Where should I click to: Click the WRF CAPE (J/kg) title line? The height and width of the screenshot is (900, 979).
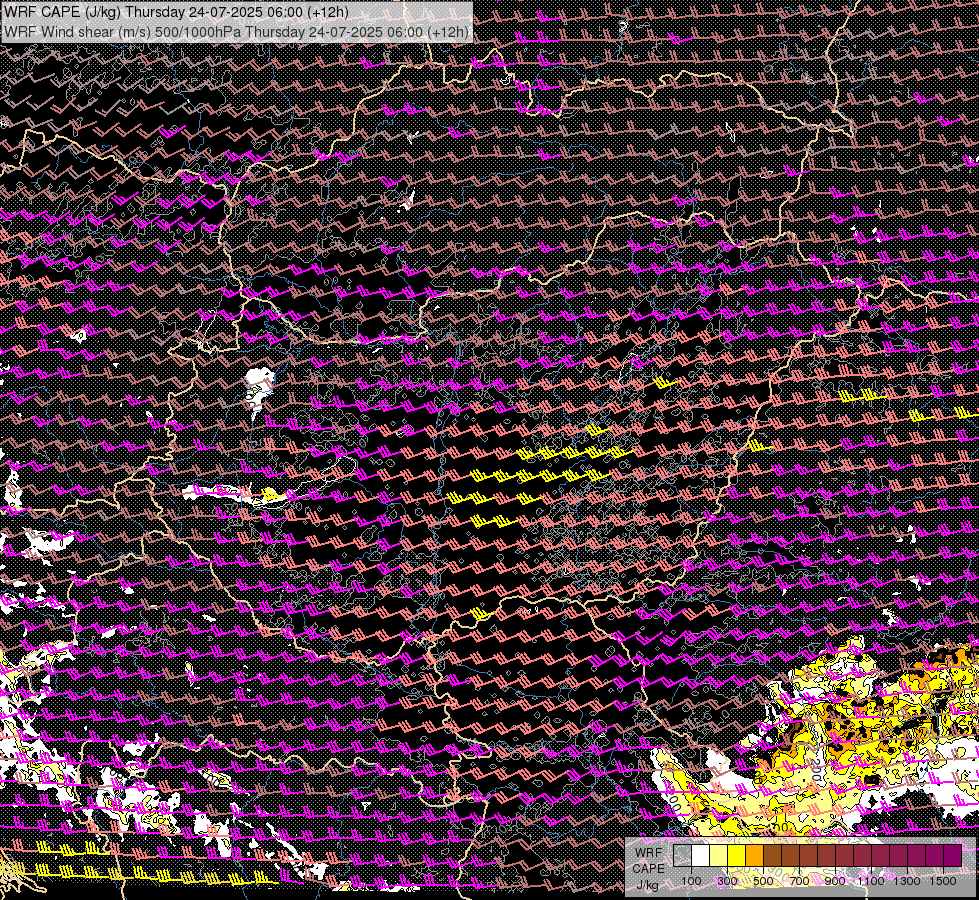pos(176,12)
